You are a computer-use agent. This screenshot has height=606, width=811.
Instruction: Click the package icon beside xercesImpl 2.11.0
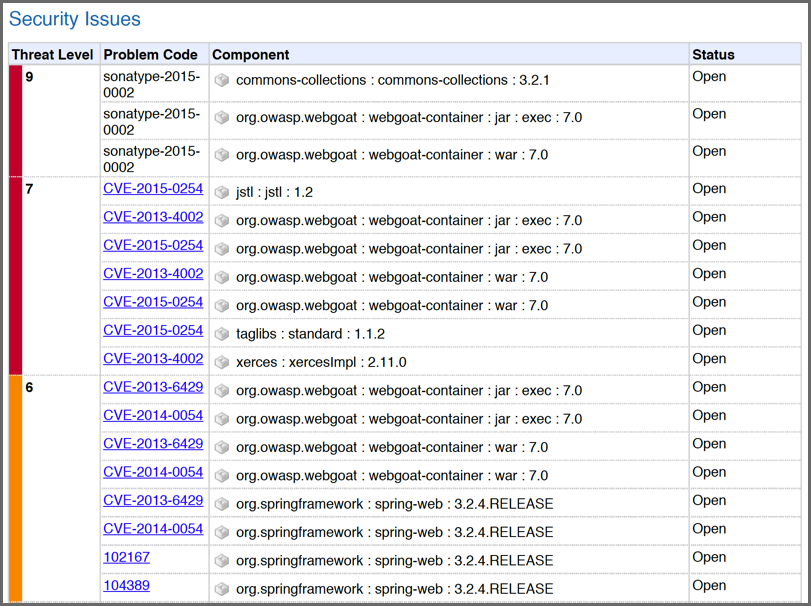point(222,362)
